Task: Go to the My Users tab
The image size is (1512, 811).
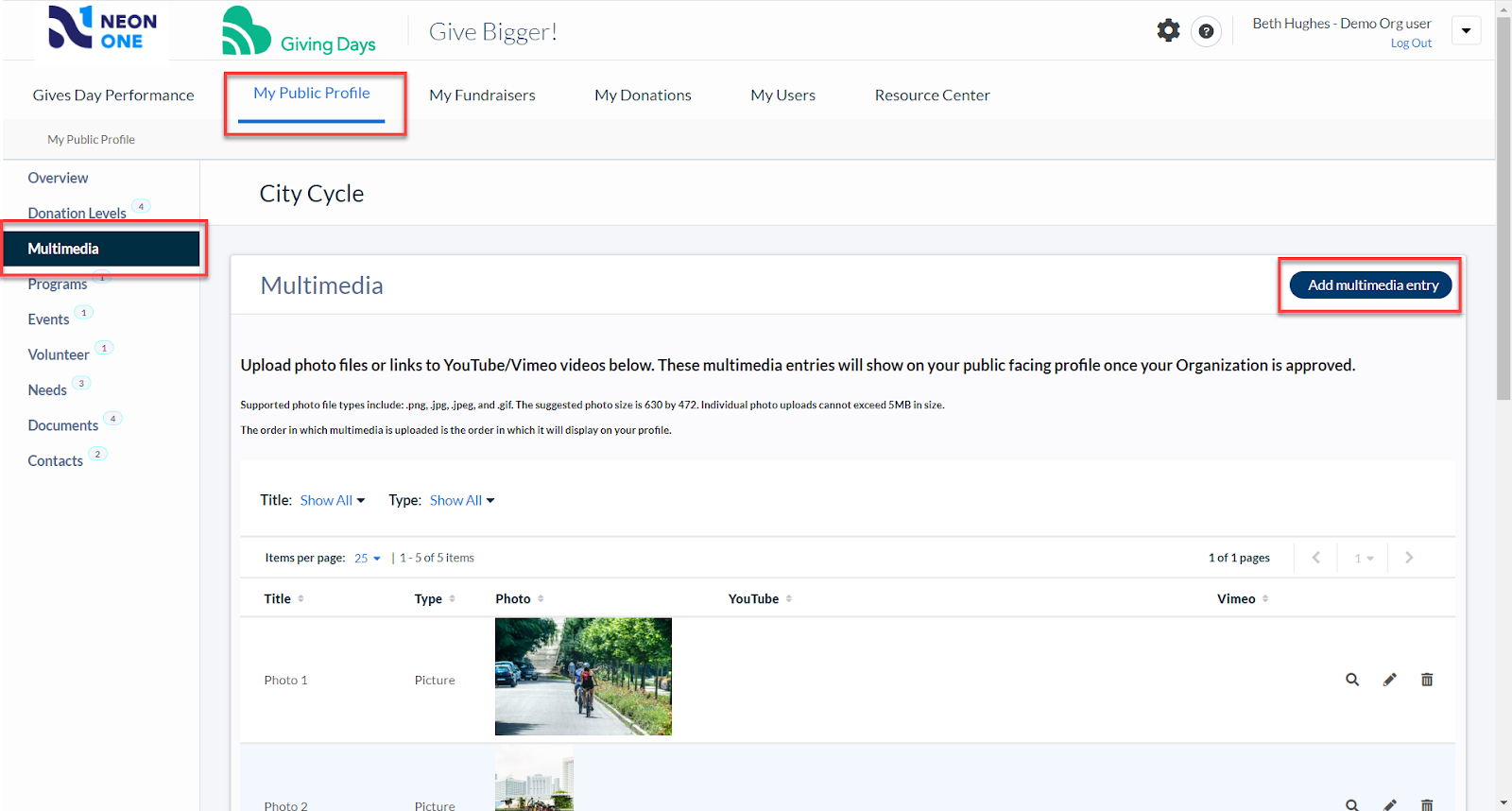Action: pyautogui.click(x=782, y=95)
